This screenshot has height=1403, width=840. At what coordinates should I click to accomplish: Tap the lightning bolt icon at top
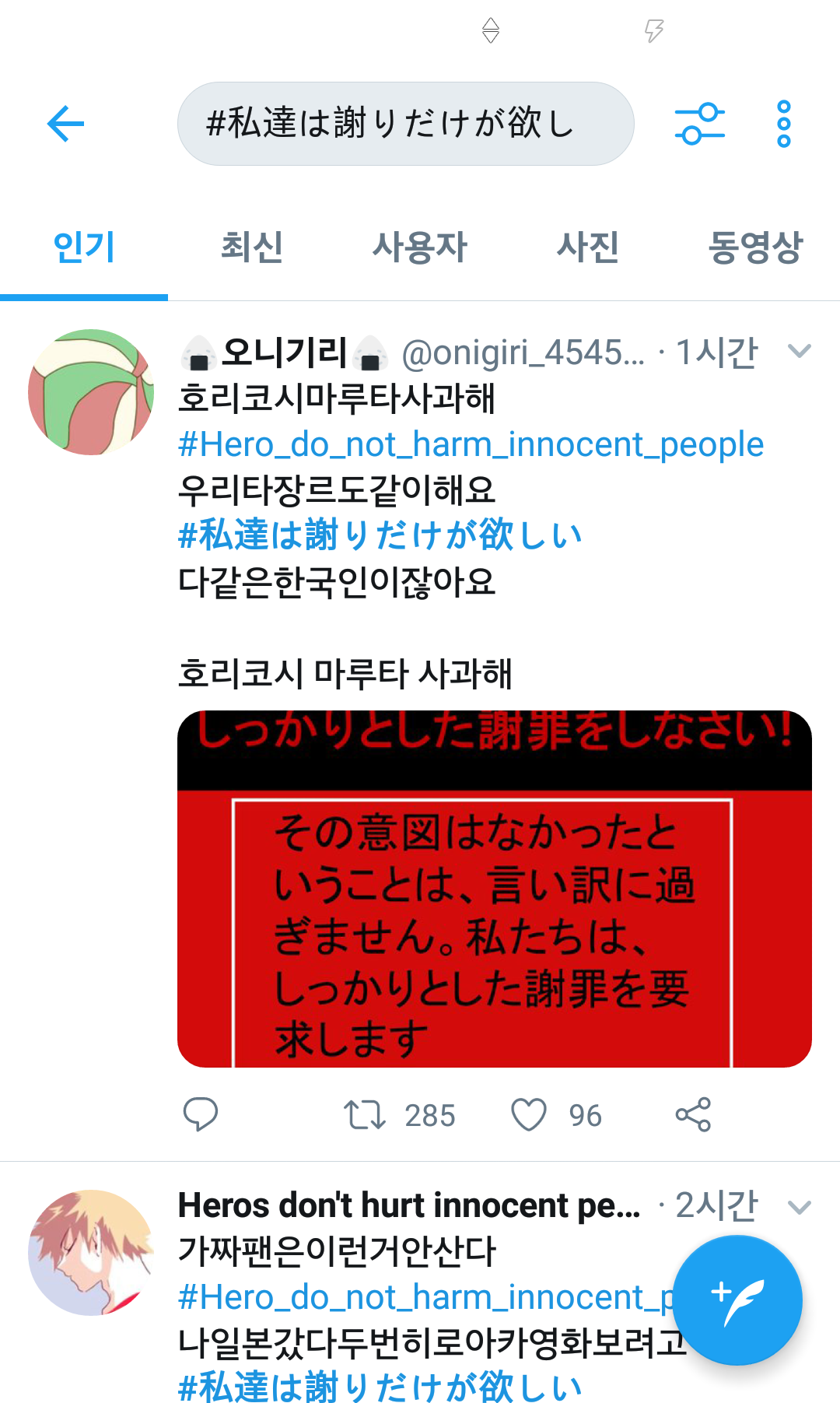click(x=654, y=30)
